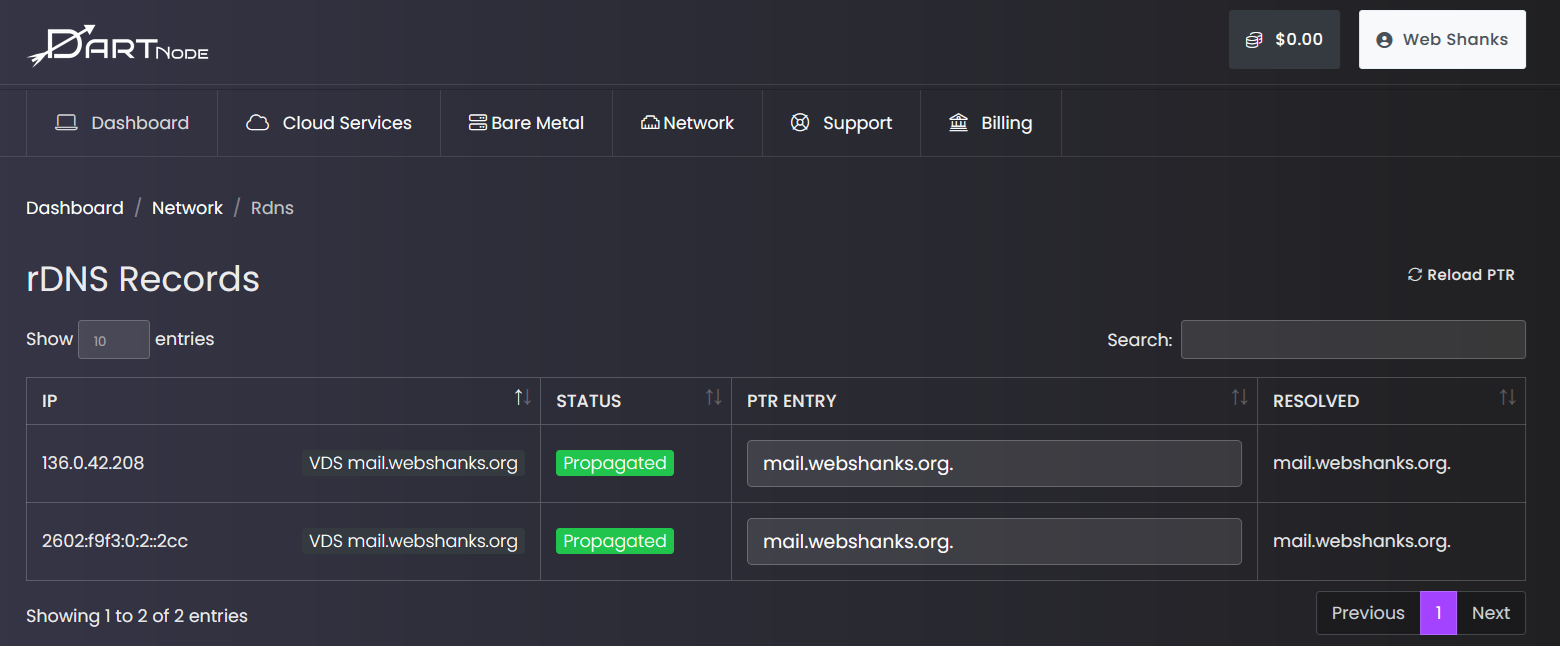Click the $0.00 balance button
Viewport: 1560px width, 646px height.
[1284, 40]
